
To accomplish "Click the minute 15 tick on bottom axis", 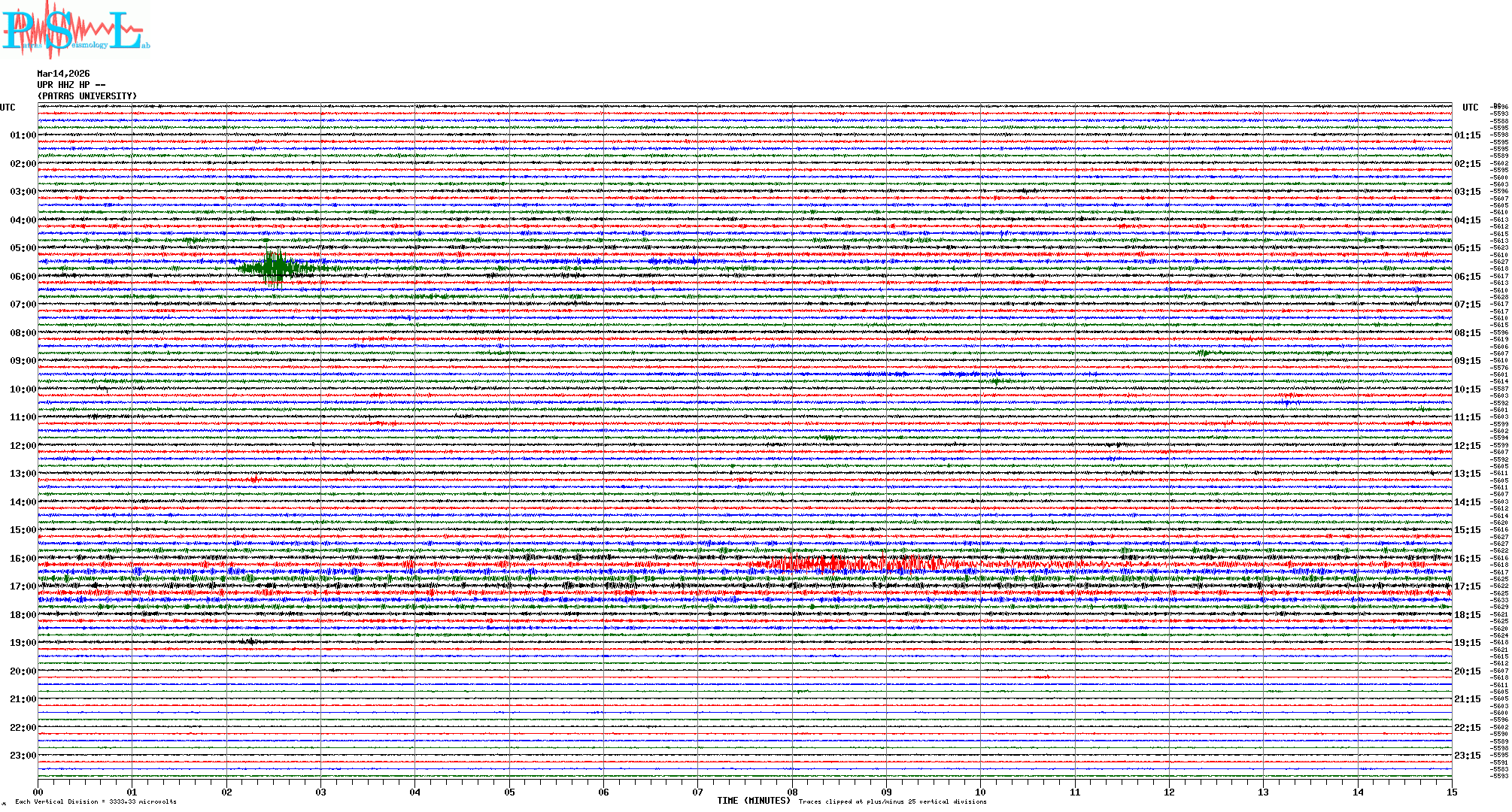I will coord(1451,792).
